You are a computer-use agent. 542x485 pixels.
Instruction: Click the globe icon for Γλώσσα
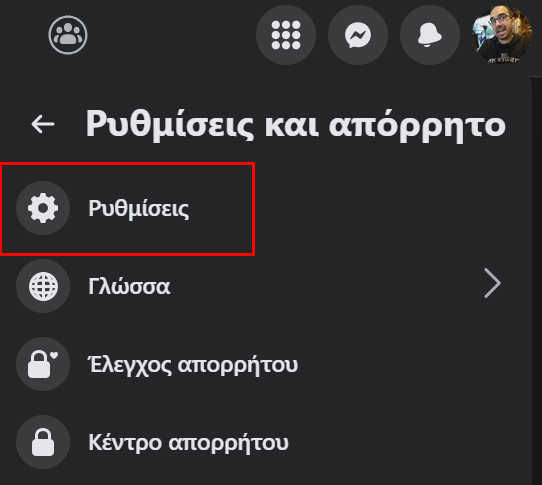[x=43, y=286]
